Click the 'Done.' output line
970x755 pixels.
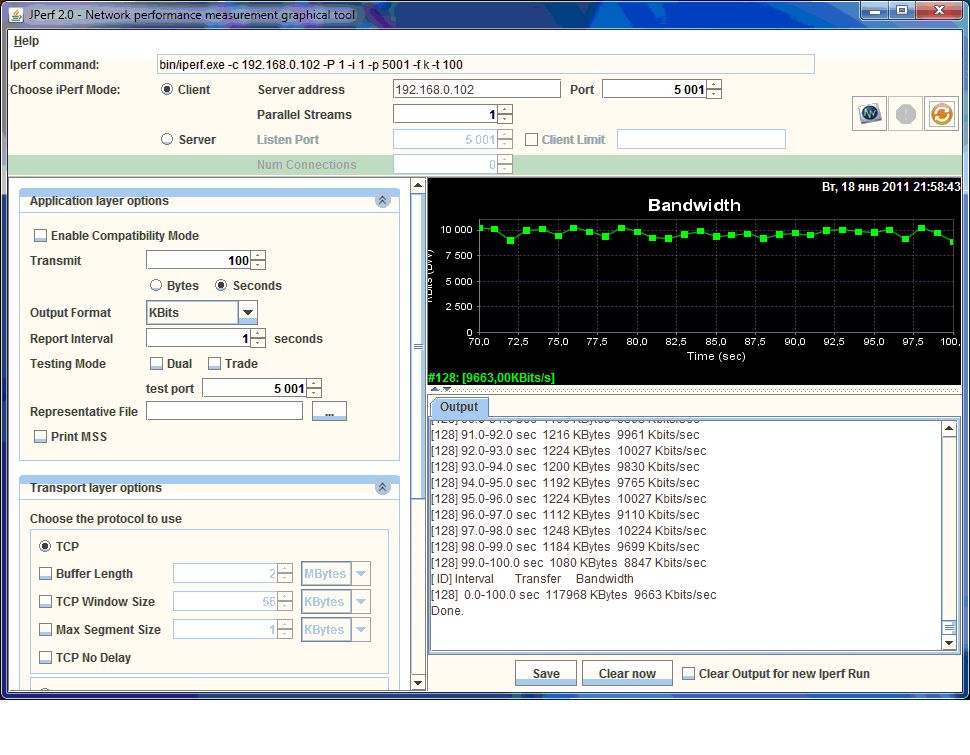(x=447, y=611)
